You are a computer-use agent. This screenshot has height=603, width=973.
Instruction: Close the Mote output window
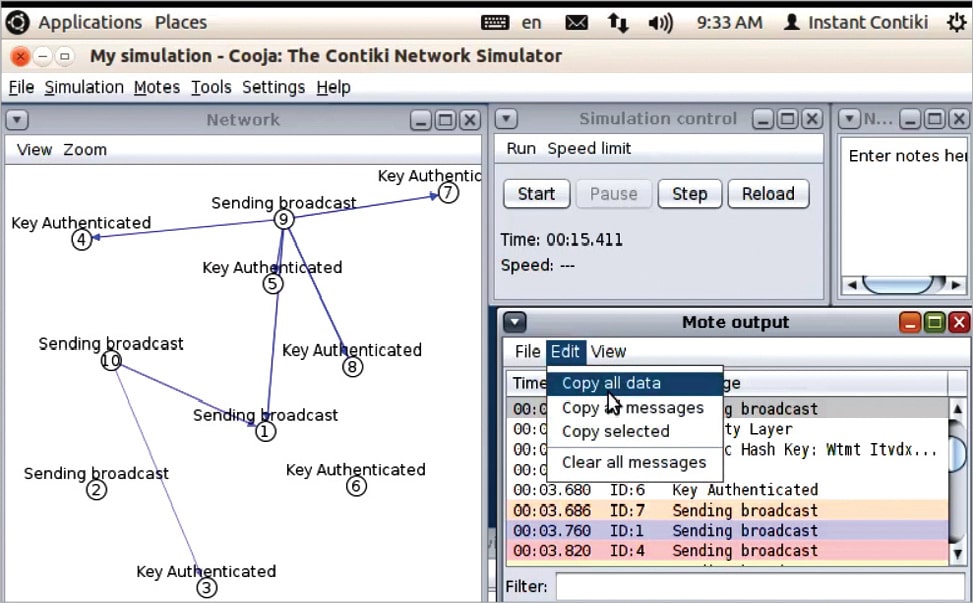point(959,322)
